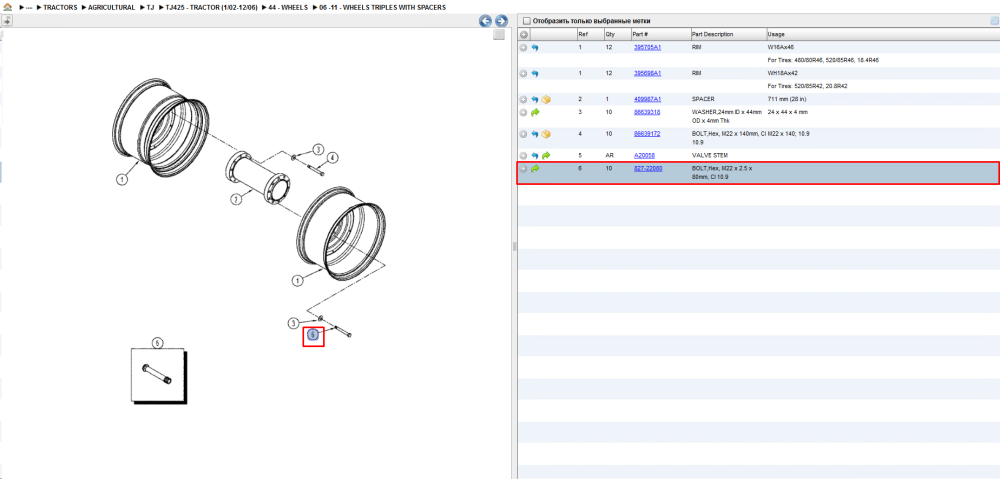
Task: Add BOLT 86639172 via its plus icon
Action: pos(524,134)
